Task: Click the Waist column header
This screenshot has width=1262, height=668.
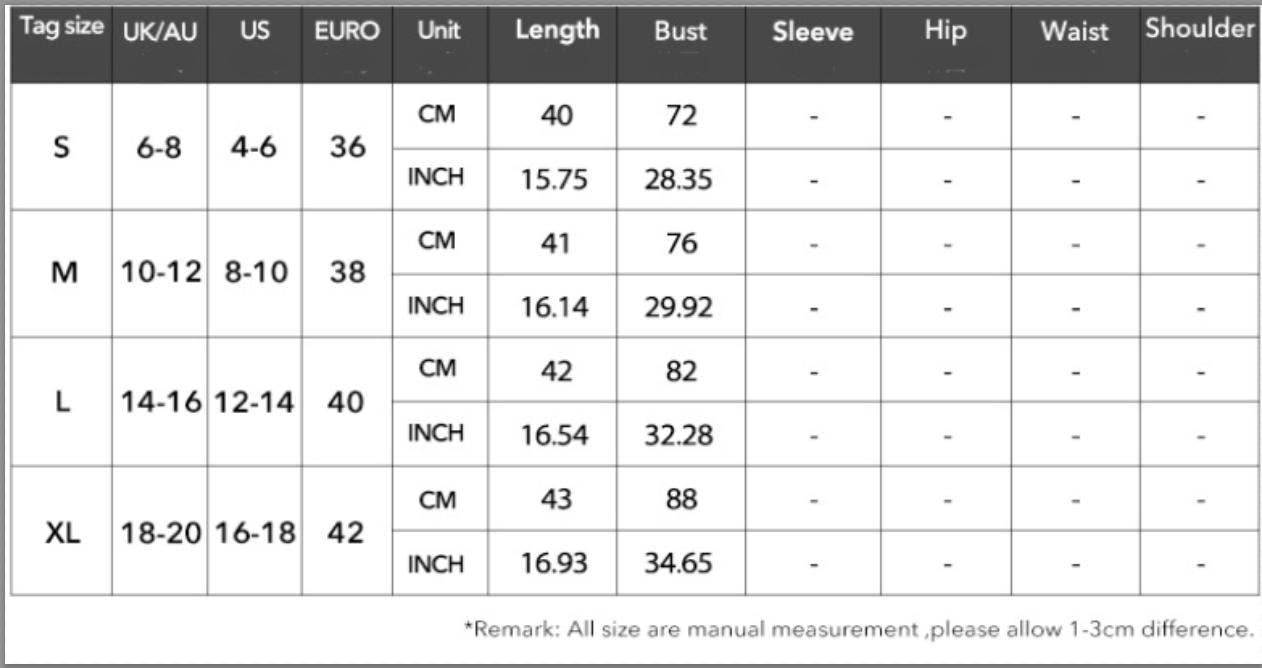Action: pos(1075,31)
